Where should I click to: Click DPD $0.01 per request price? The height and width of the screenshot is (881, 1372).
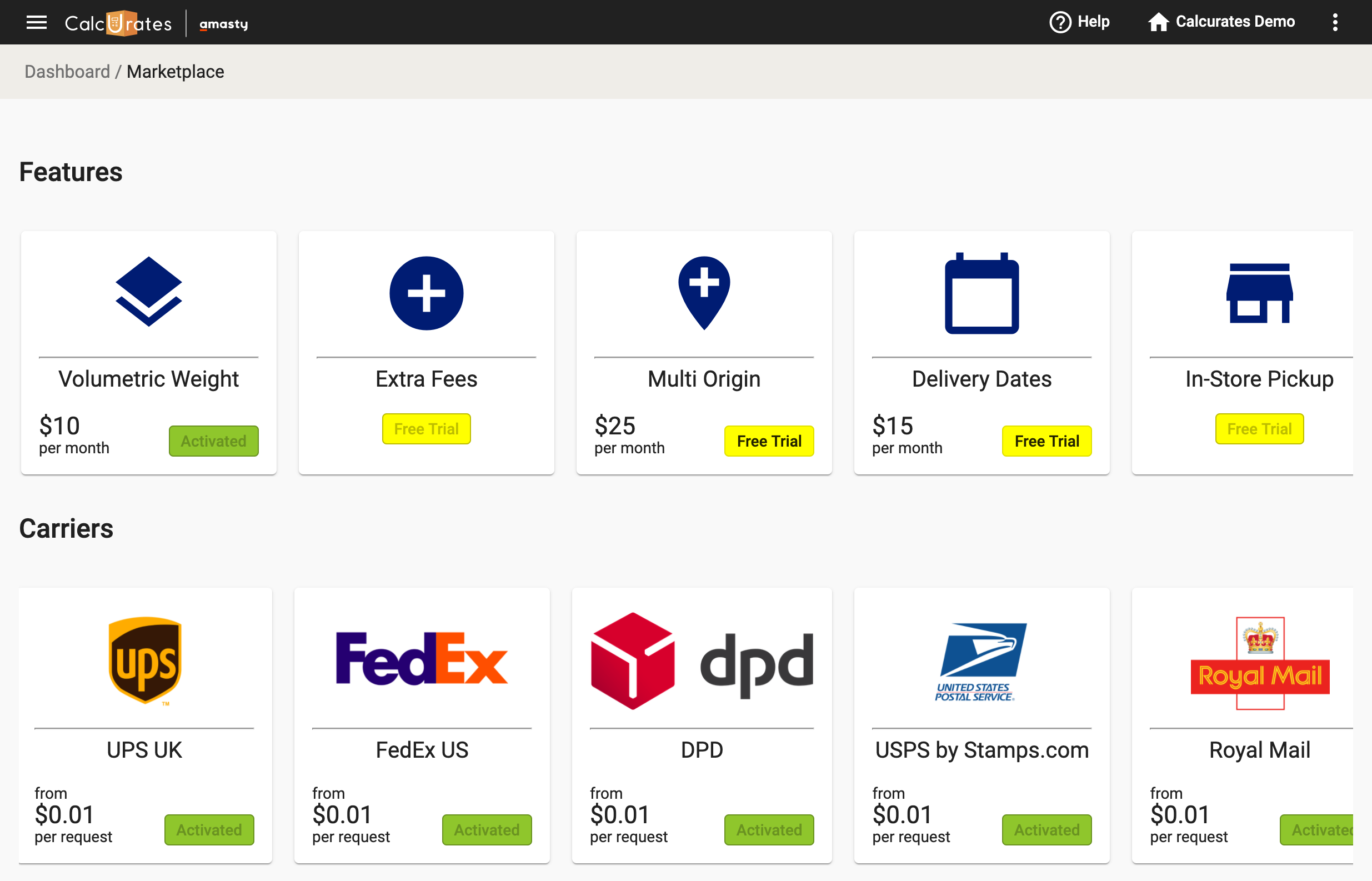coord(629,815)
